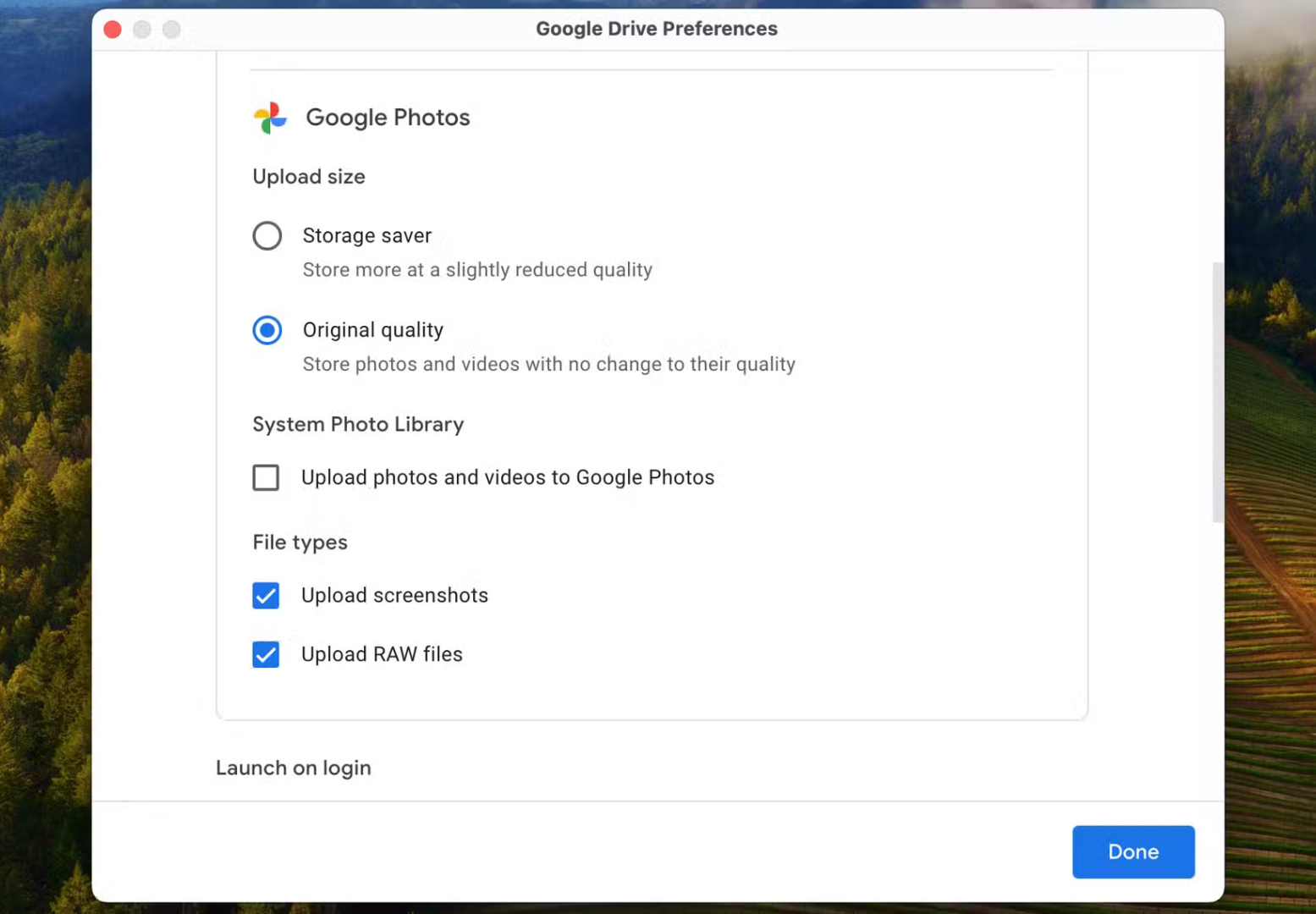Click the vertical scrollbar of the preferences pane
This screenshot has width=1316, height=914.
click(x=1218, y=392)
